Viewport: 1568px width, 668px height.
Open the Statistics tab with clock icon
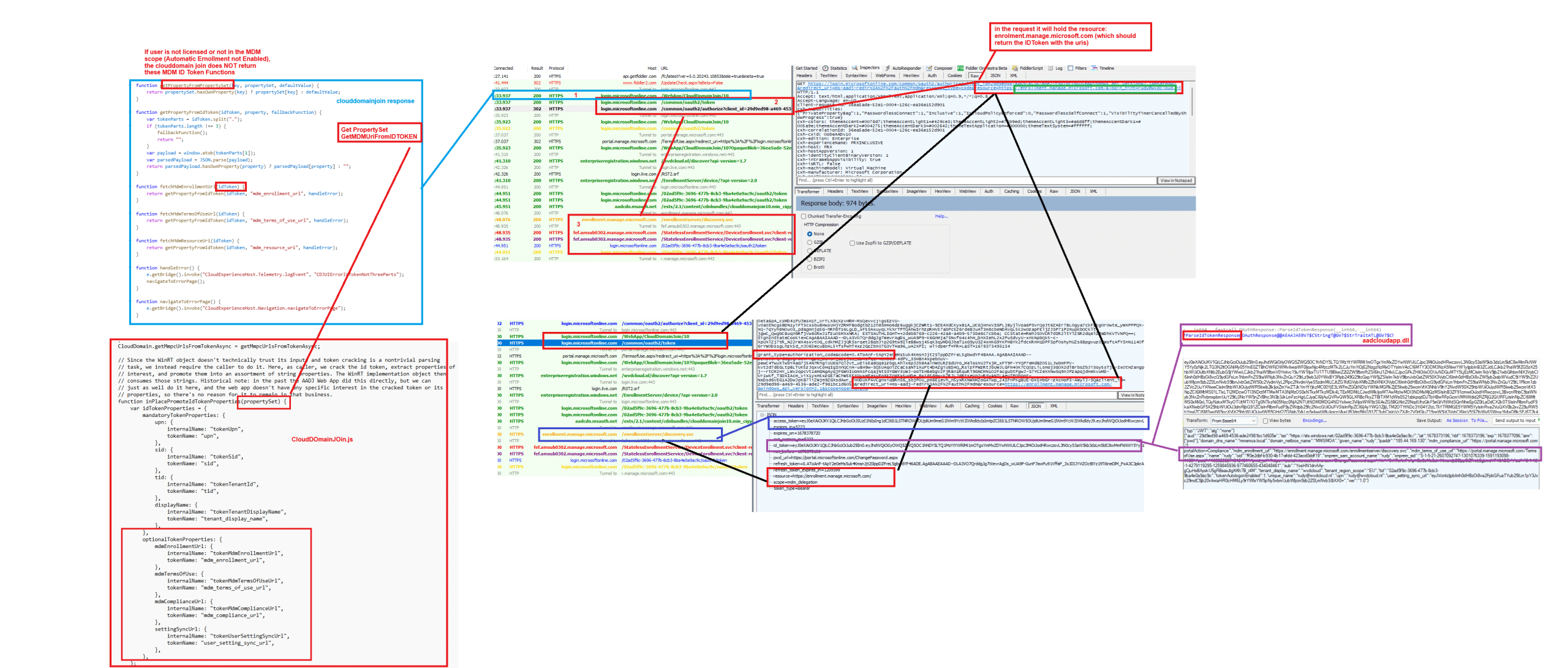pyautogui.click(x=834, y=68)
